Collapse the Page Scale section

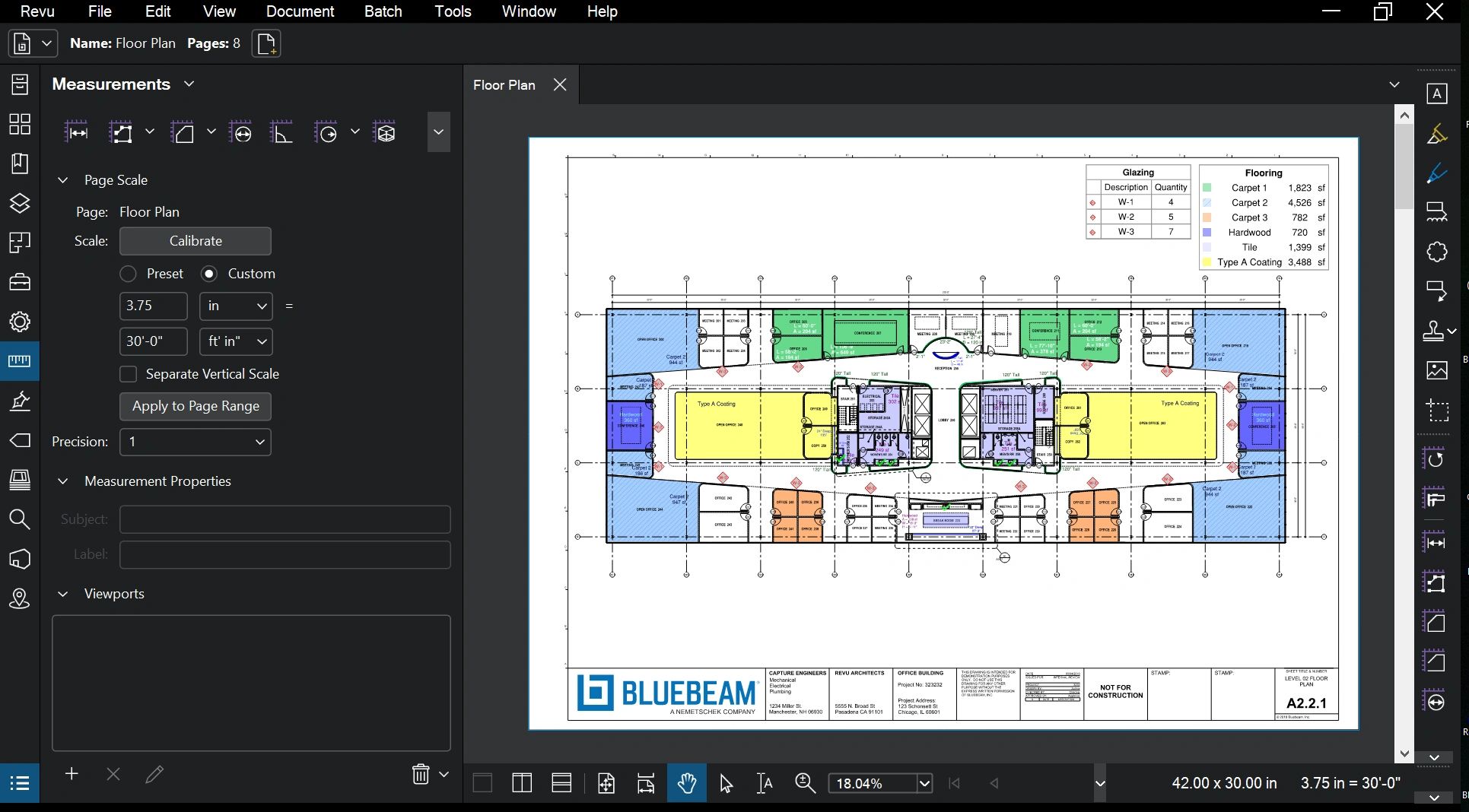pyautogui.click(x=62, y=180)
